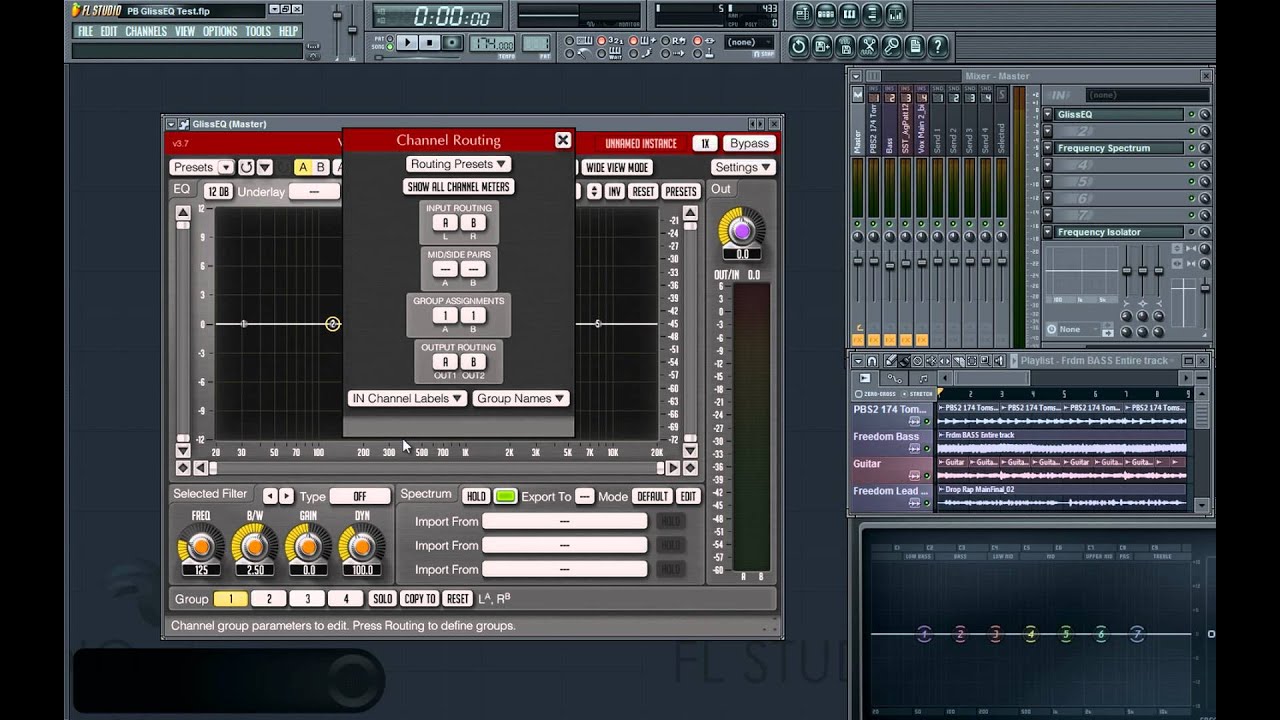Viewport: 1280px width, 720px height.
Task: Select the A state button in GlissEQ
Action: pos(303,167)
